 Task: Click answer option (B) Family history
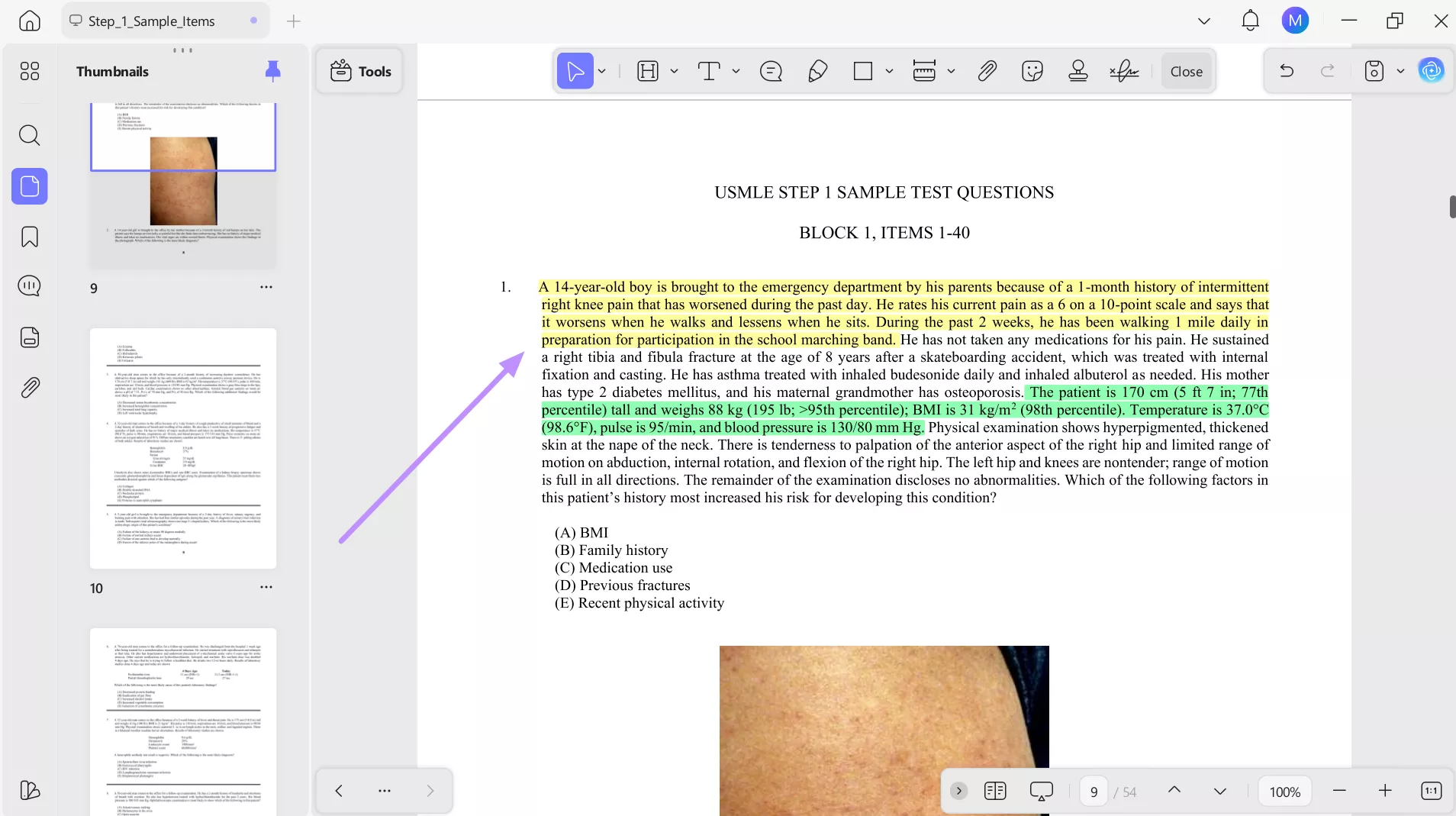[x=611, y=550]
